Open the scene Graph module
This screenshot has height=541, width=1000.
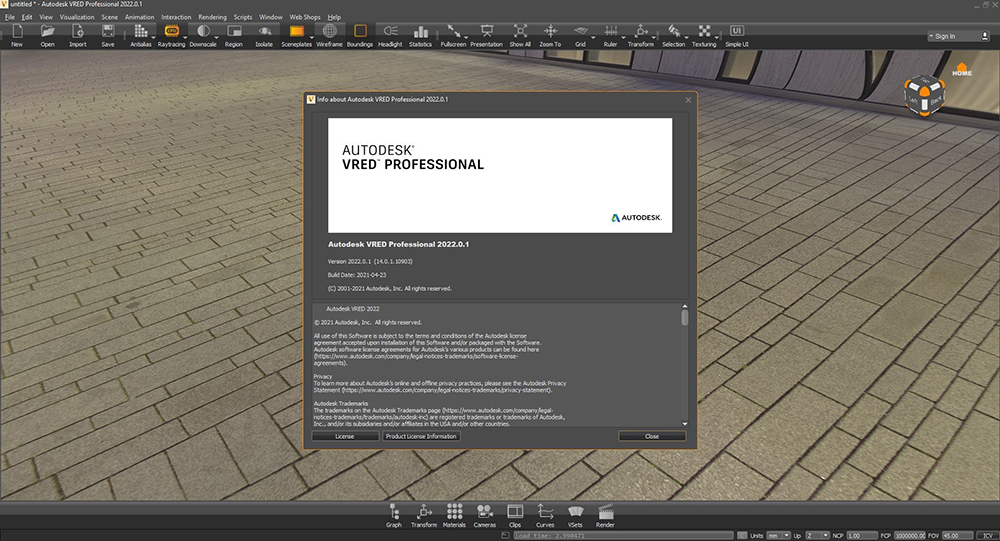394,511
